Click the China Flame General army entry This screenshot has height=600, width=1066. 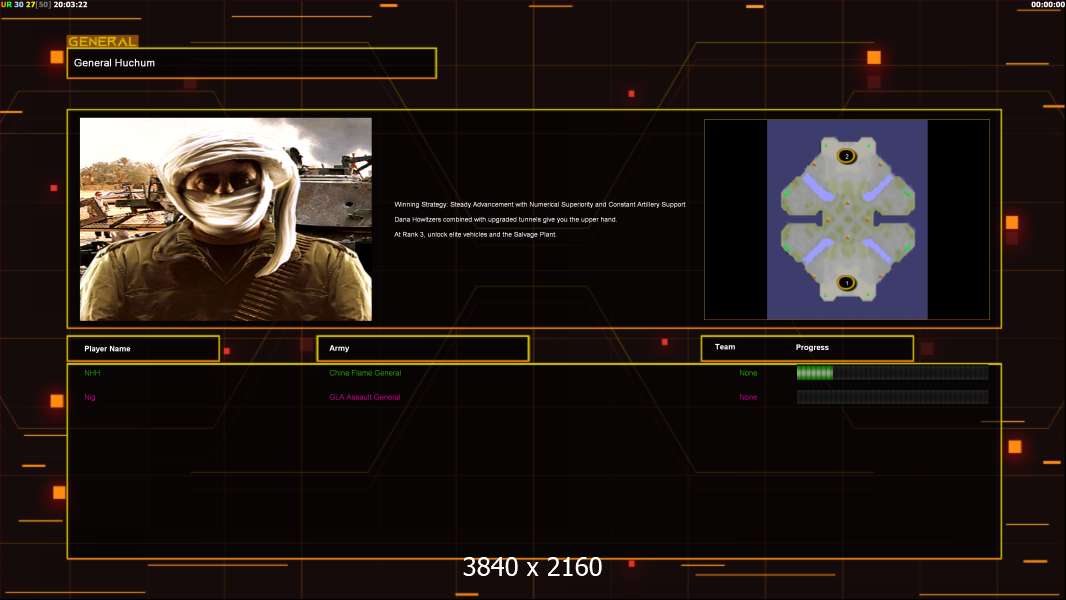pyautogui.click(x=365, y=373)
